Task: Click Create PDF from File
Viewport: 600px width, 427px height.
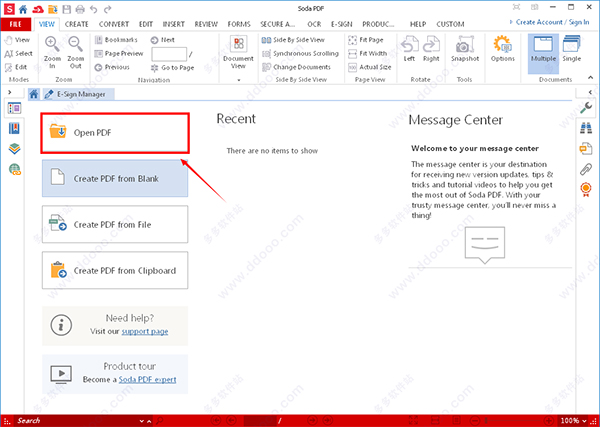Action: tap(115, 224)
